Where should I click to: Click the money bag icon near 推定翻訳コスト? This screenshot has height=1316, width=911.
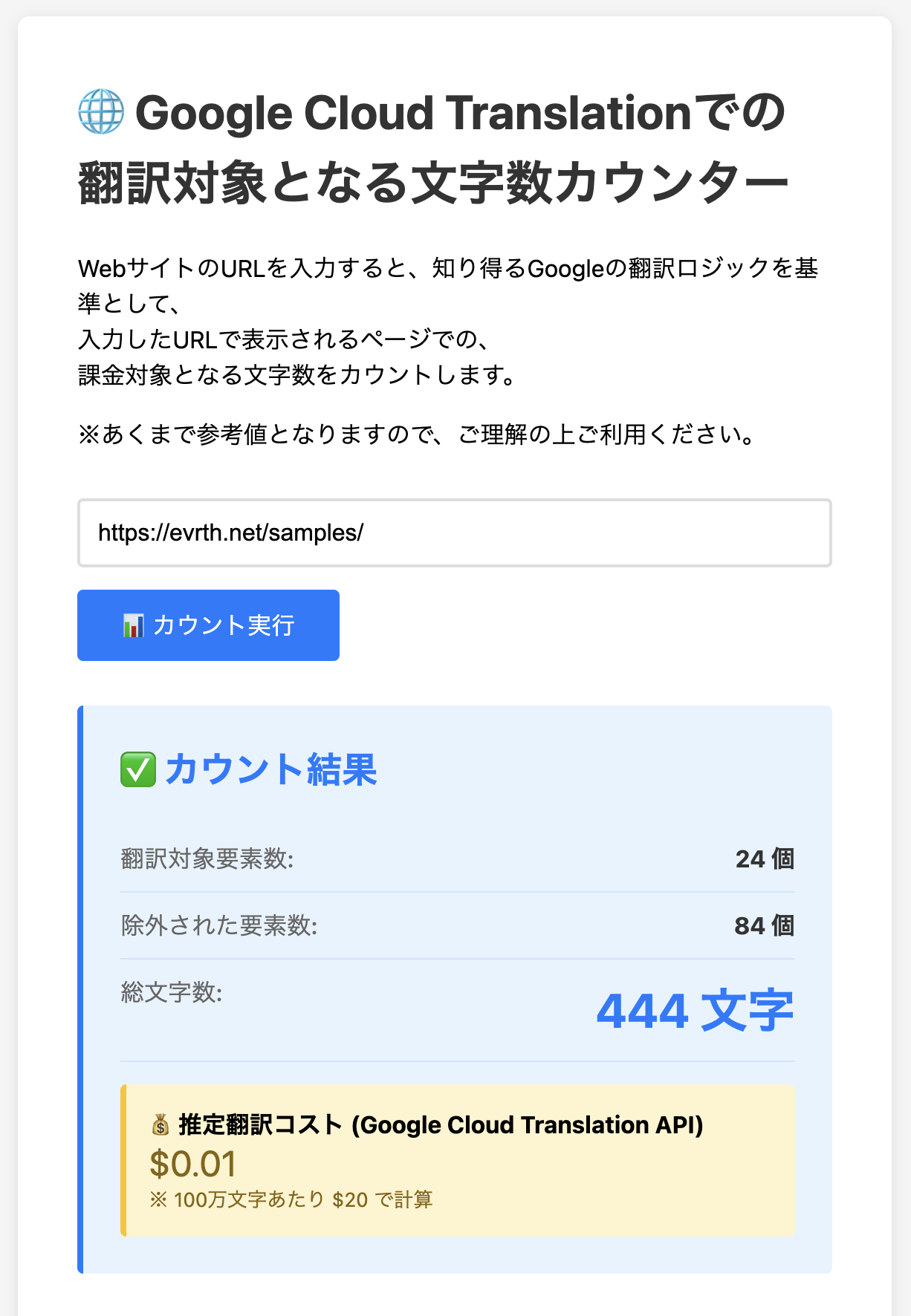(160, 1125)
